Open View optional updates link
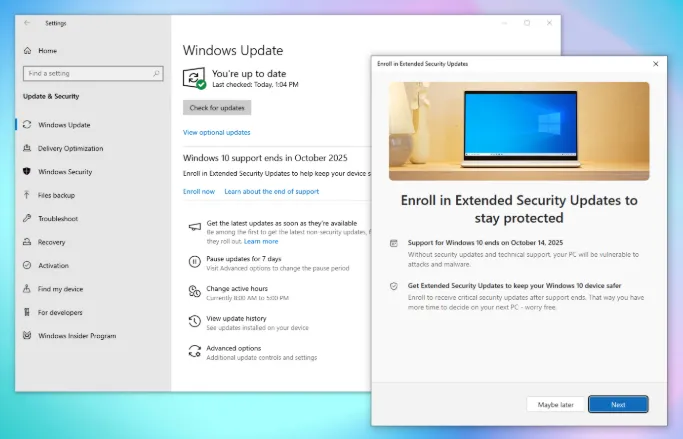This screenshot has height=439, width=683. click(x=216, y=132)
